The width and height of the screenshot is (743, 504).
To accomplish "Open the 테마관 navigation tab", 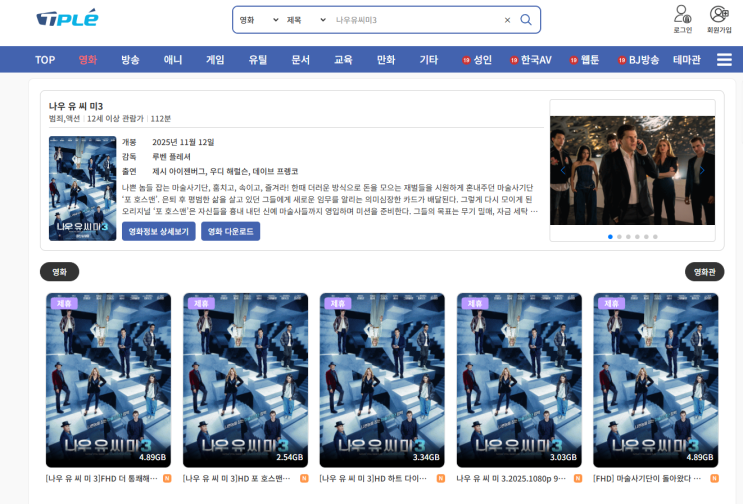I will coord(687,60).
